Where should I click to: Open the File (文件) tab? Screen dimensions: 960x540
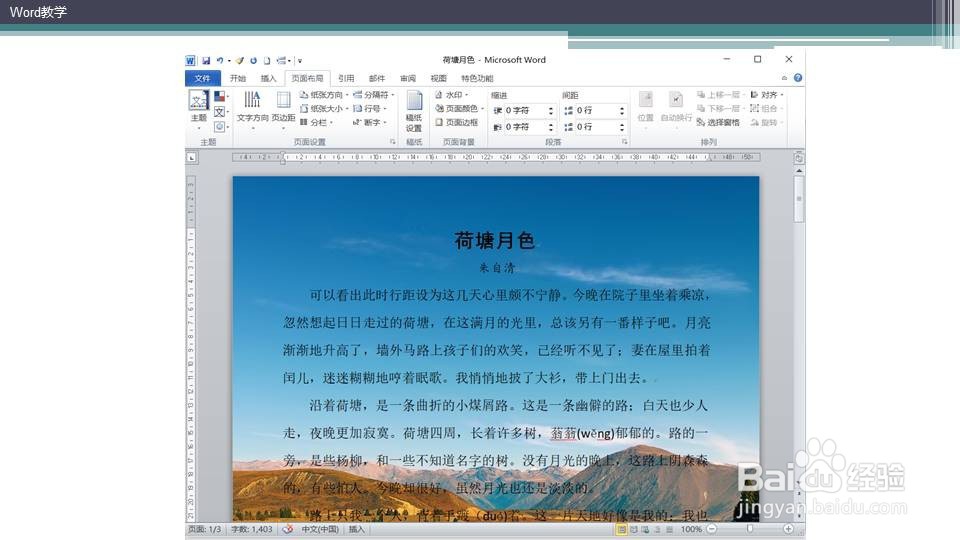pos(203,78)
